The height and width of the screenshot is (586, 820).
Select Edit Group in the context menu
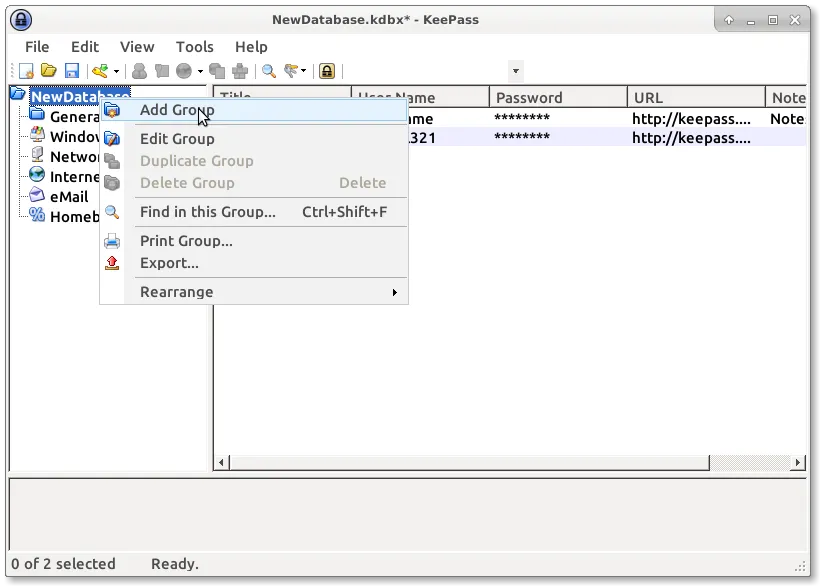pyautogui.click(x=177, y=139)
